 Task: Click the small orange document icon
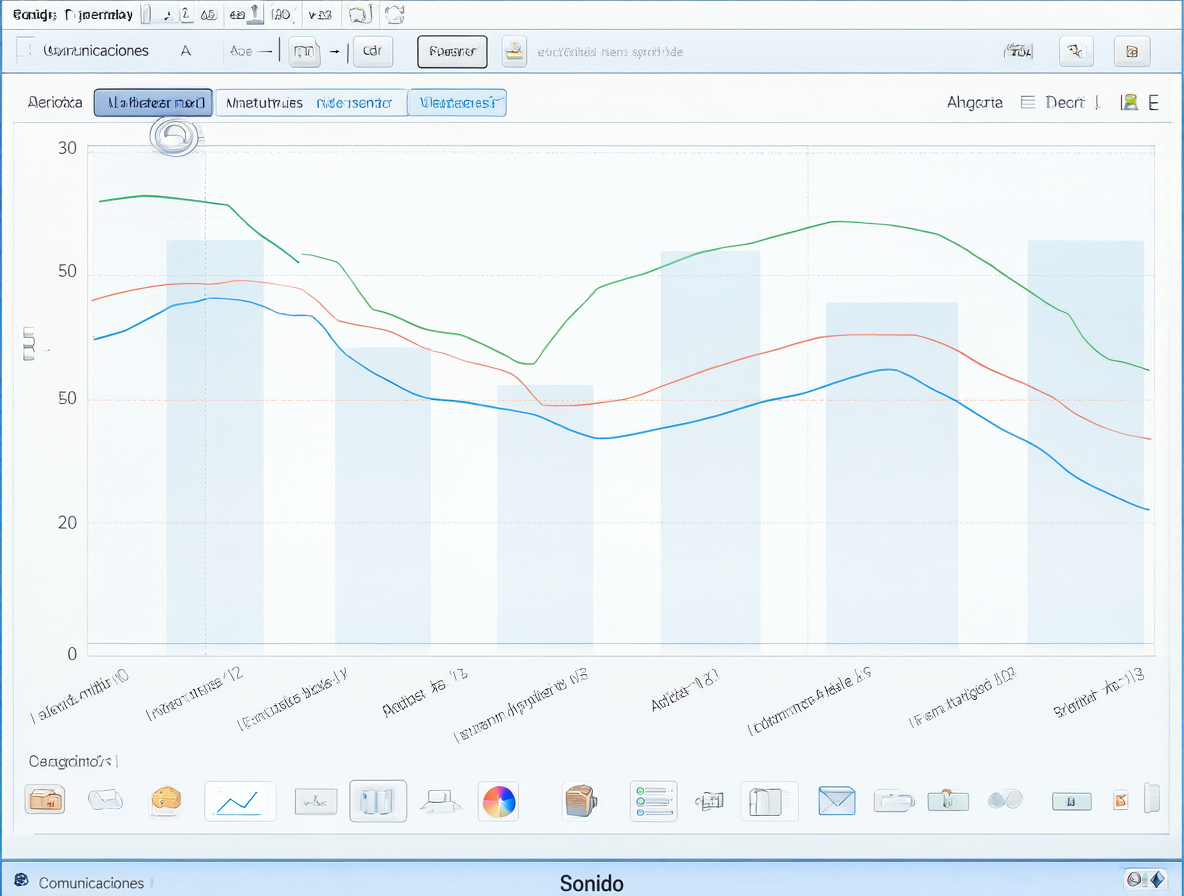[x=1121, y=800]
